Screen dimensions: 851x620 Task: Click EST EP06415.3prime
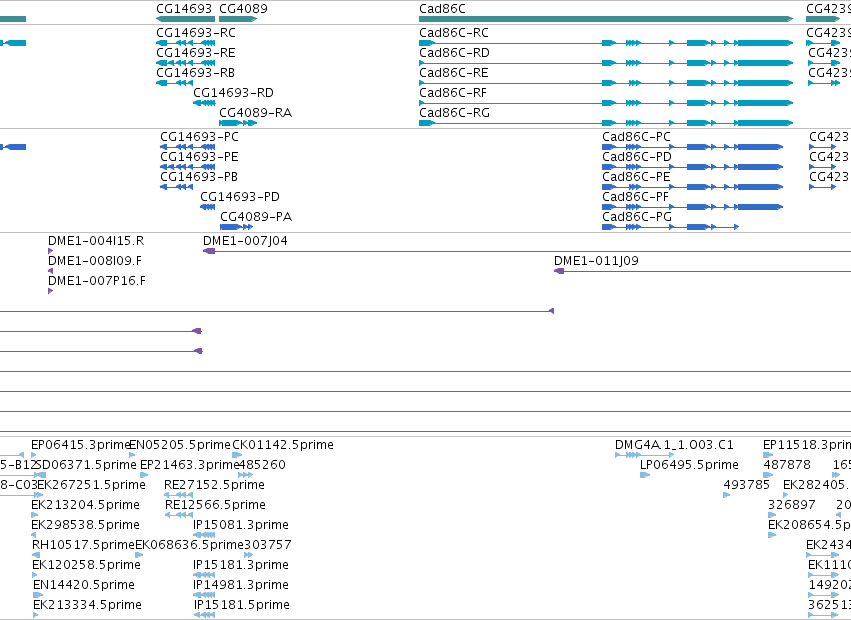[81, 445]
